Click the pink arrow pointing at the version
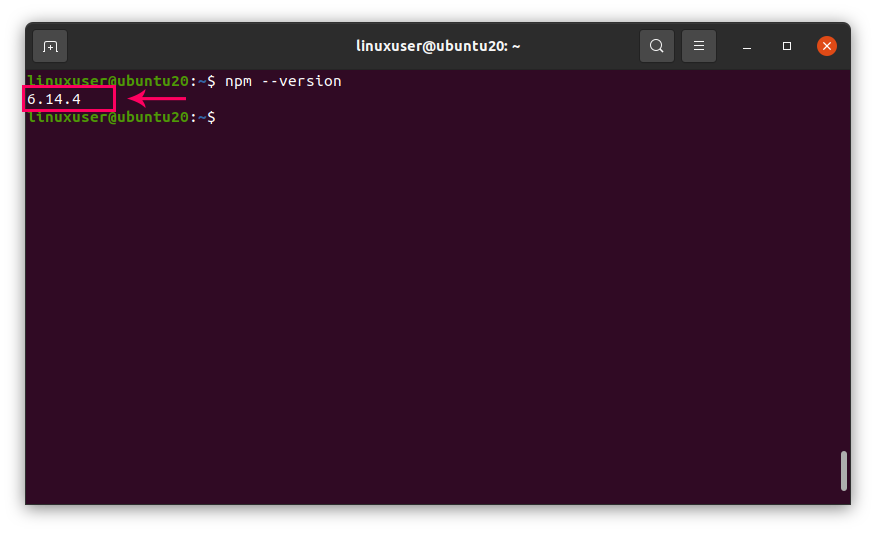The width and height of the screenshot is (876, 533). click(158, 99)
